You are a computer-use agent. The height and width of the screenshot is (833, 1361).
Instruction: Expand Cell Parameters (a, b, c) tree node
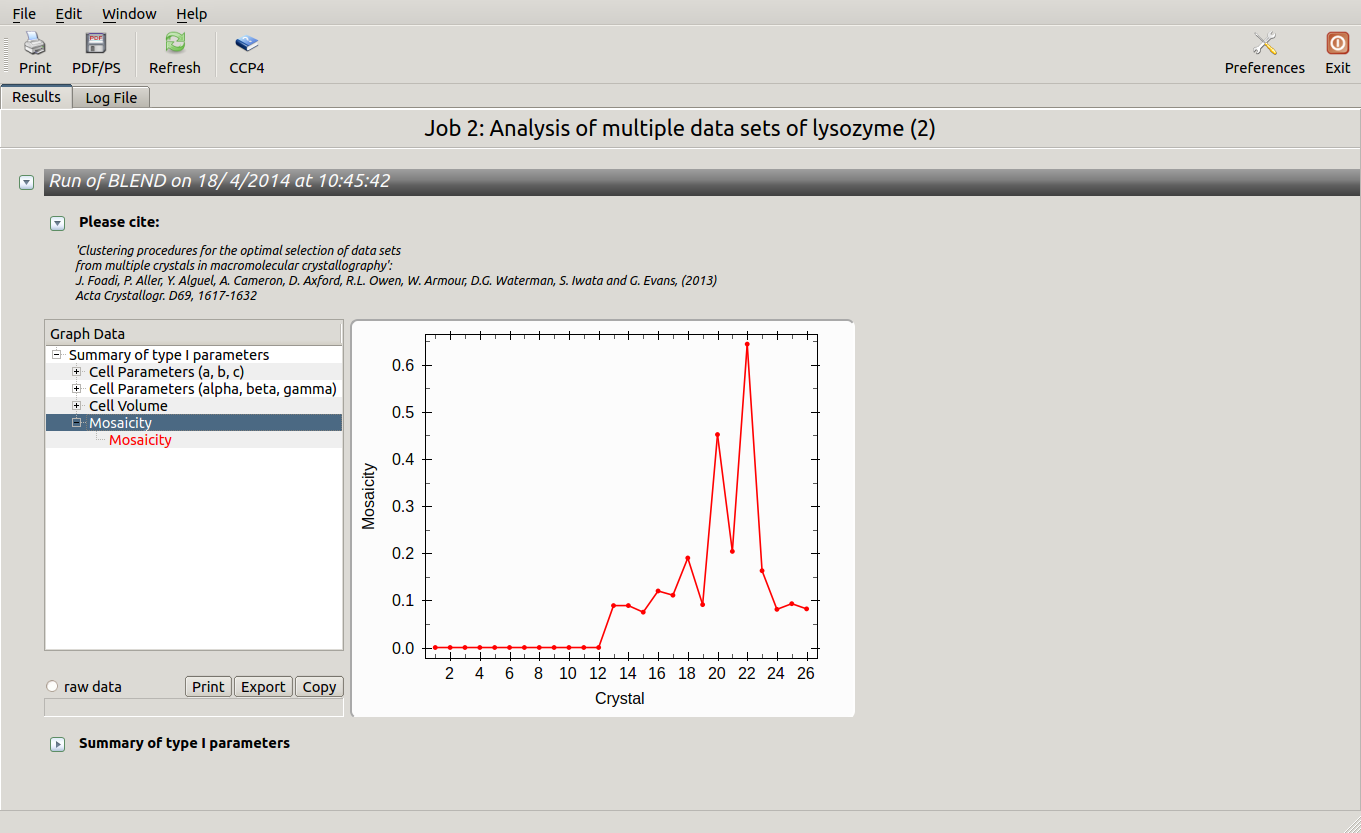pyautogui.click(x=77, y=372)
